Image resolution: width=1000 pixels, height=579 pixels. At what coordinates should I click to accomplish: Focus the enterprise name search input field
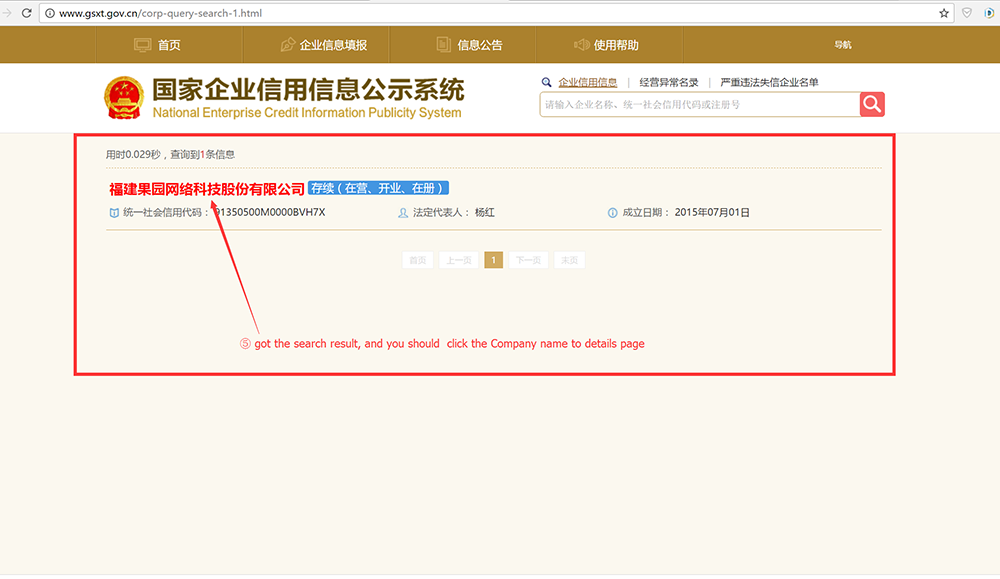pos(700,105)
